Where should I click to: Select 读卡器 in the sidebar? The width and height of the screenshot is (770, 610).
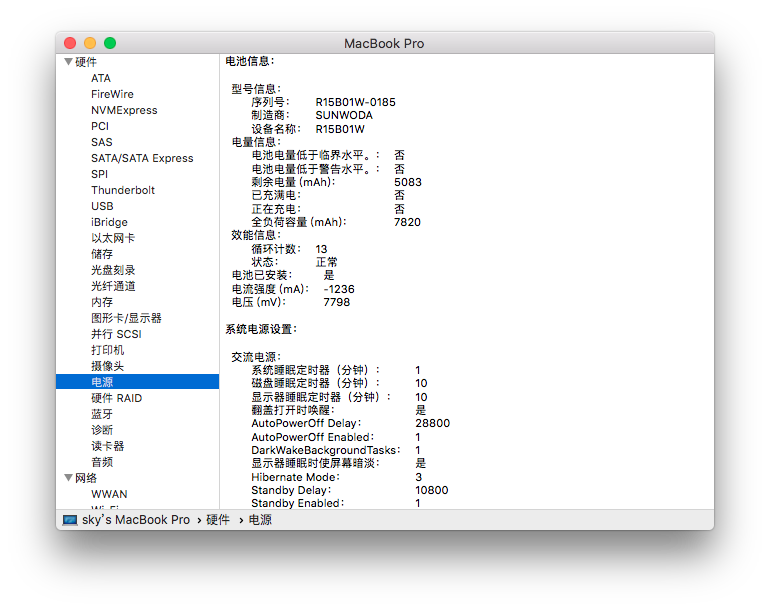click(108, 446)
